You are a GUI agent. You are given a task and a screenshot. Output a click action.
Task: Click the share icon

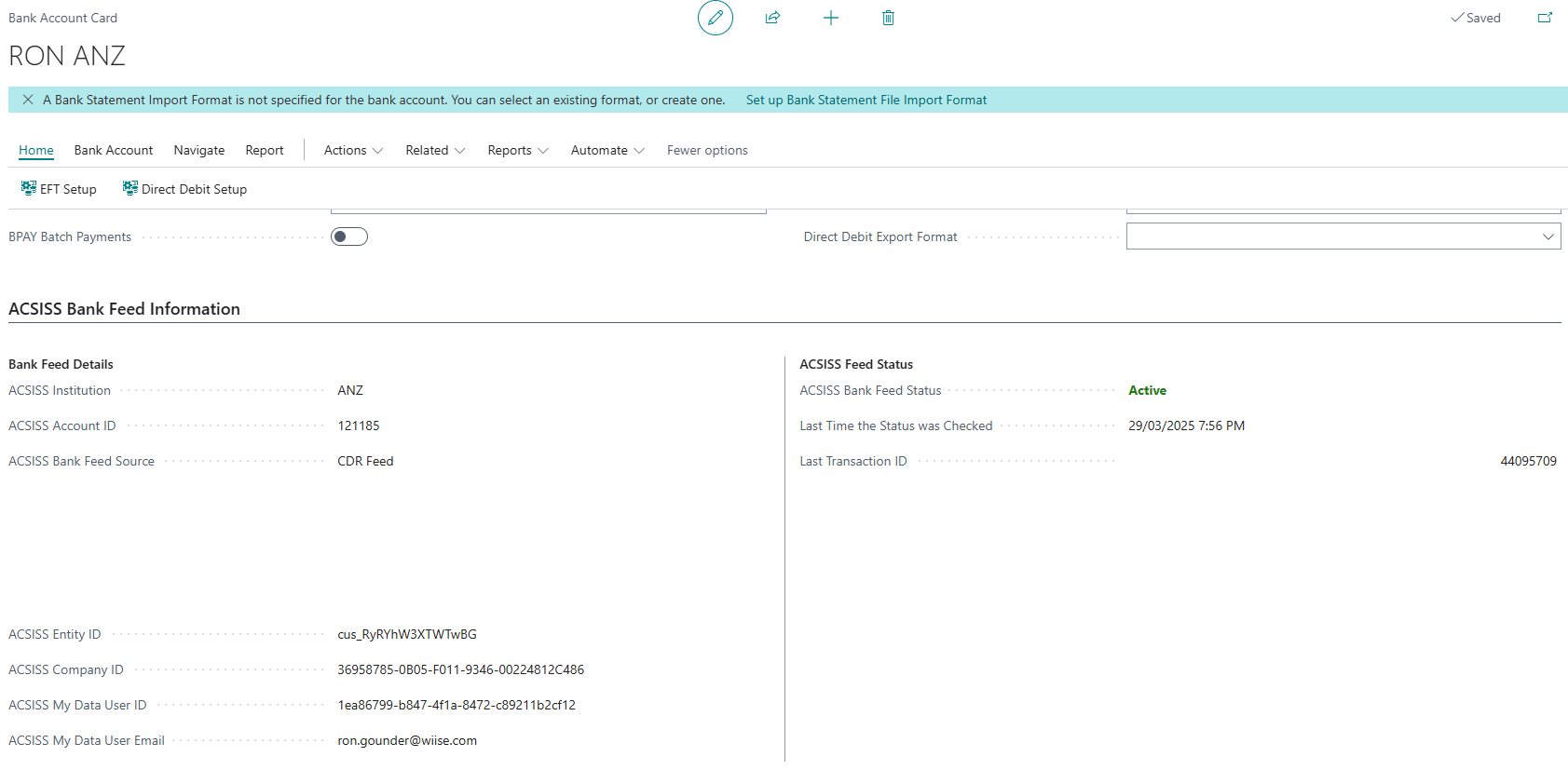(772, 18)
